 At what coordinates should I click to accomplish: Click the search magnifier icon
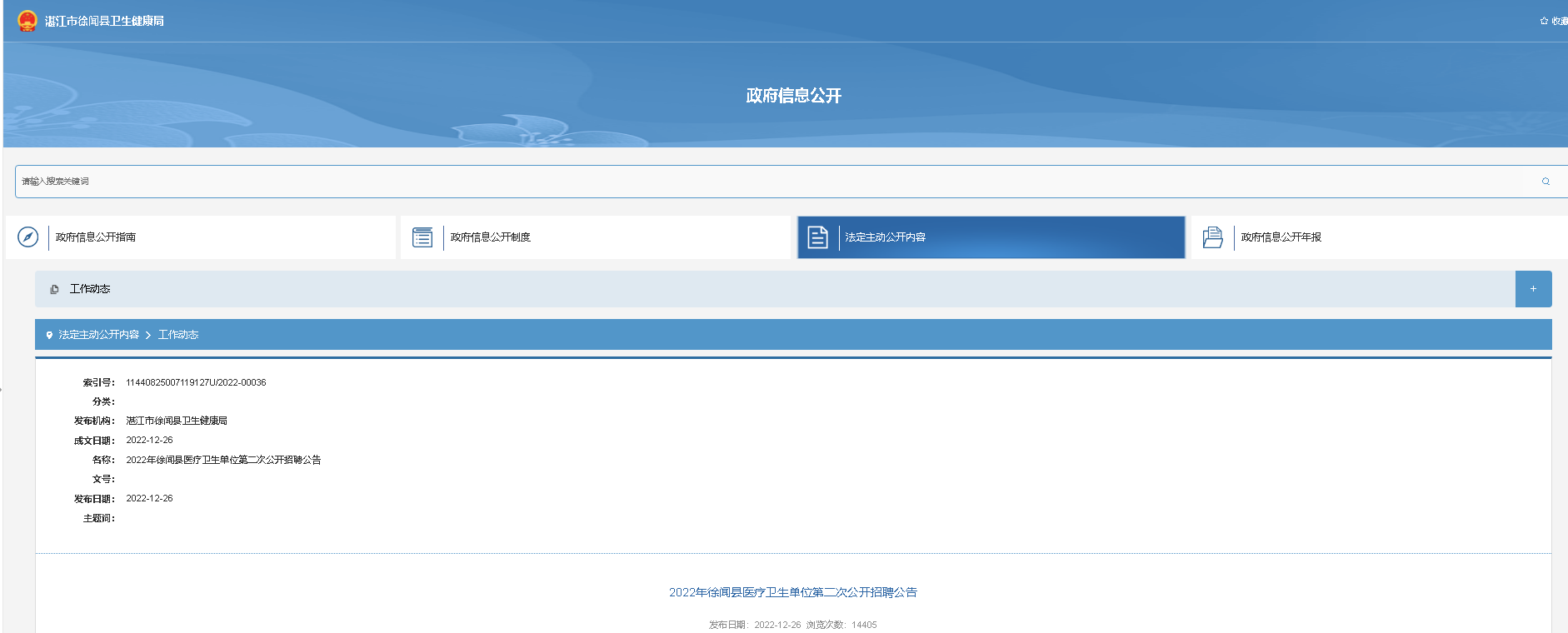[1546, 182]
